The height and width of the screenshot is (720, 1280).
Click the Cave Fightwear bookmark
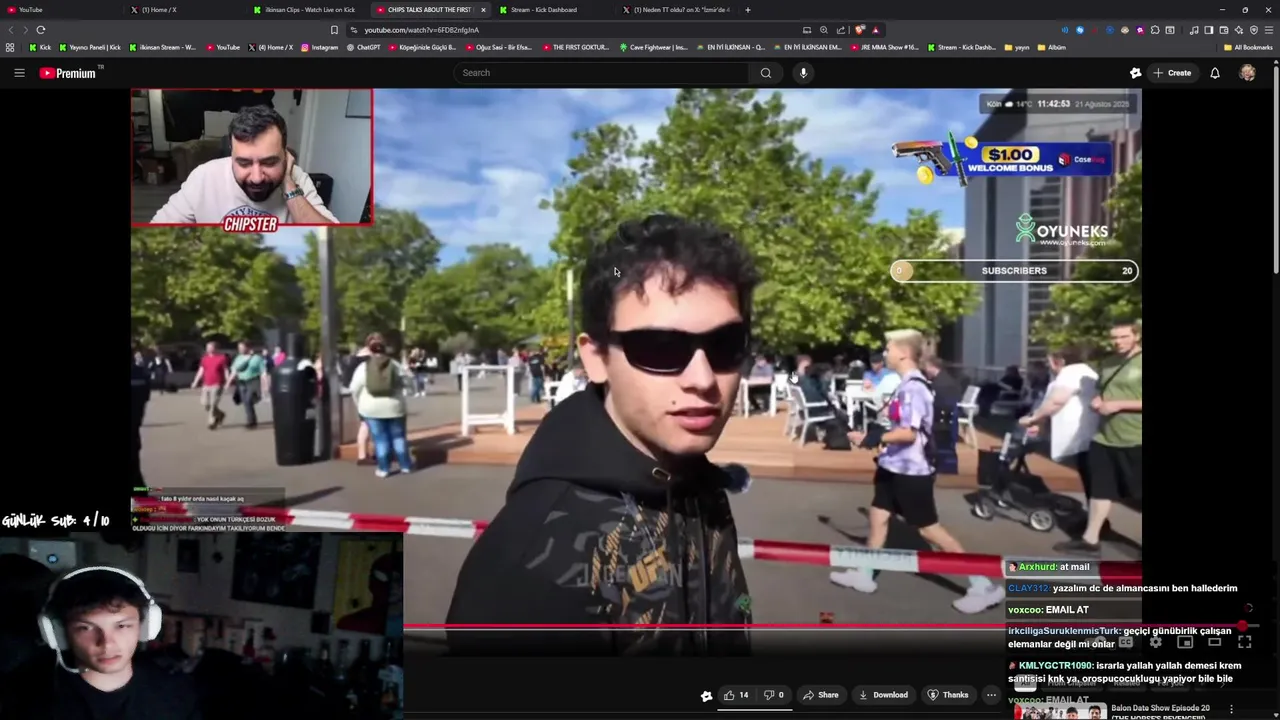pyautogui.click(x=654, y=47)
